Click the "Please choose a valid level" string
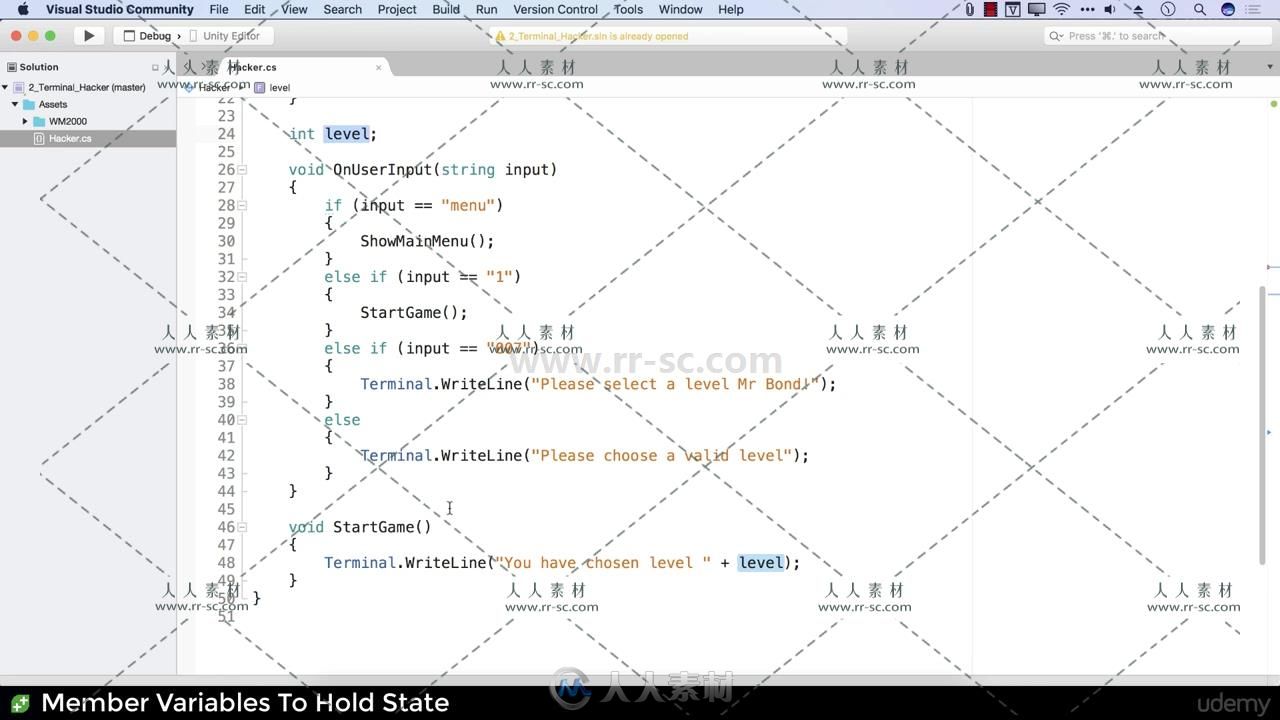 click(x=662, y=455)
